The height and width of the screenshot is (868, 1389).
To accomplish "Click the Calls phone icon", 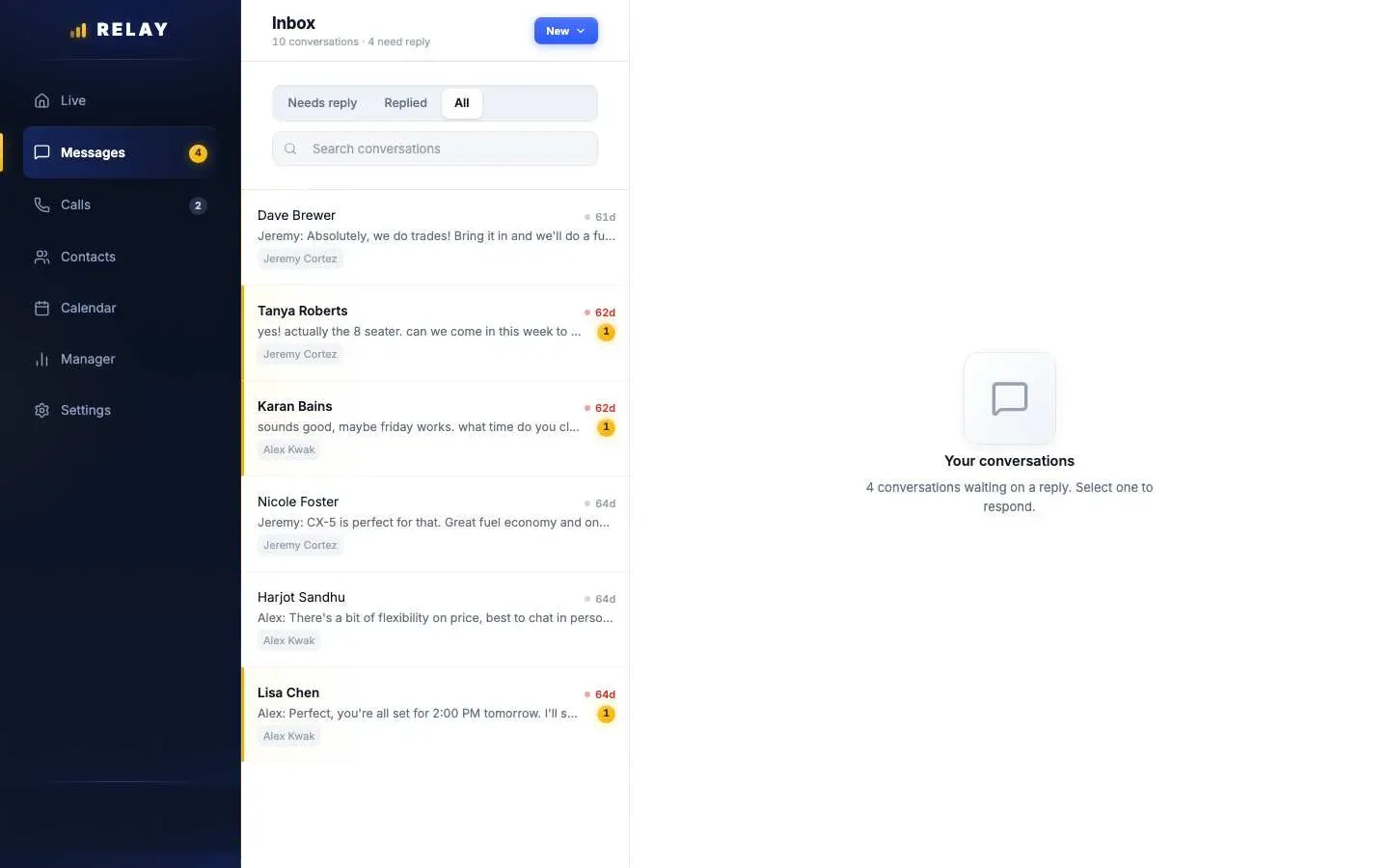I will 41,204.
